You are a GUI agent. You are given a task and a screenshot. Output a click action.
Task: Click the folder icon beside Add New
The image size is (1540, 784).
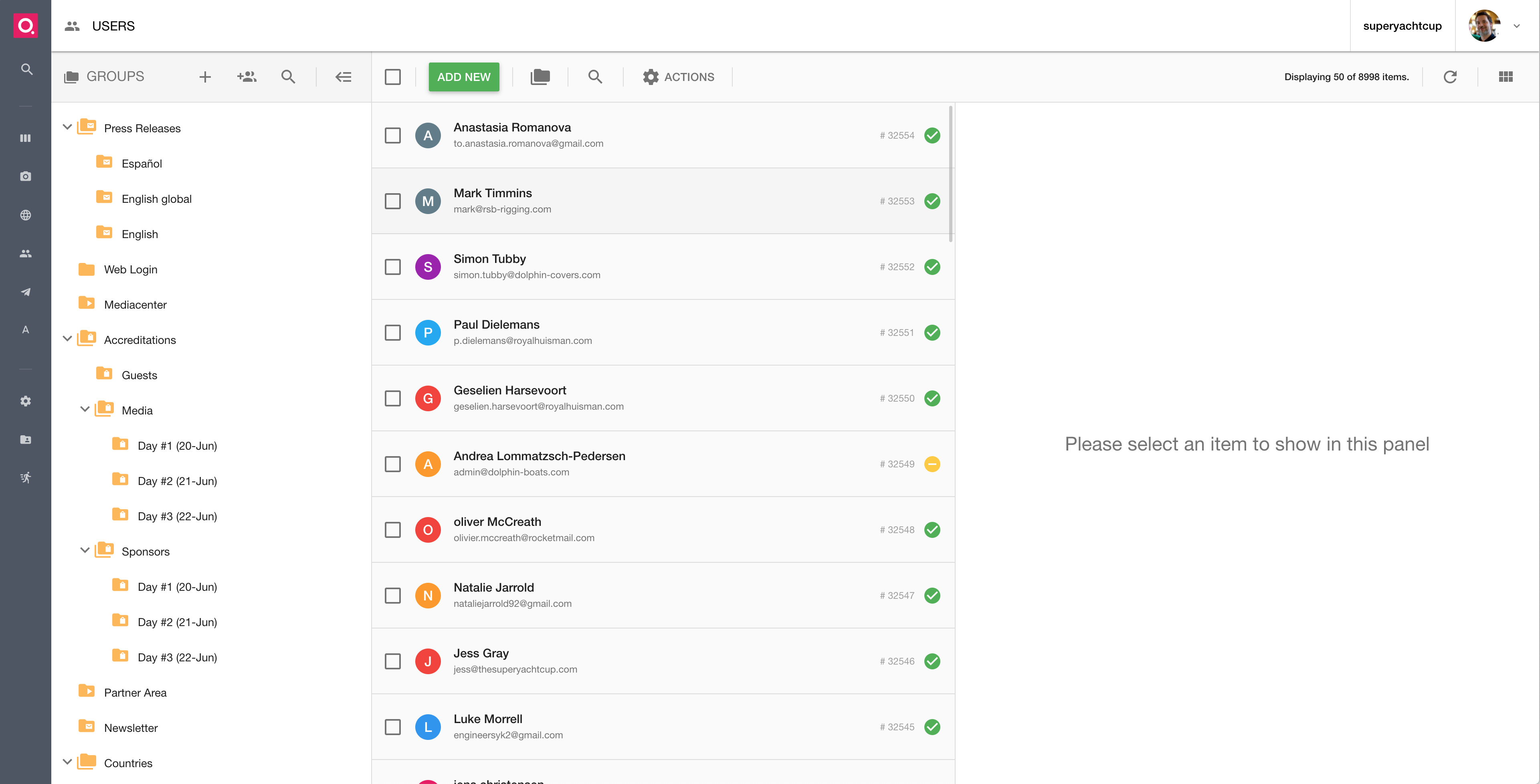pyautogui.click(x=540, y=77)
